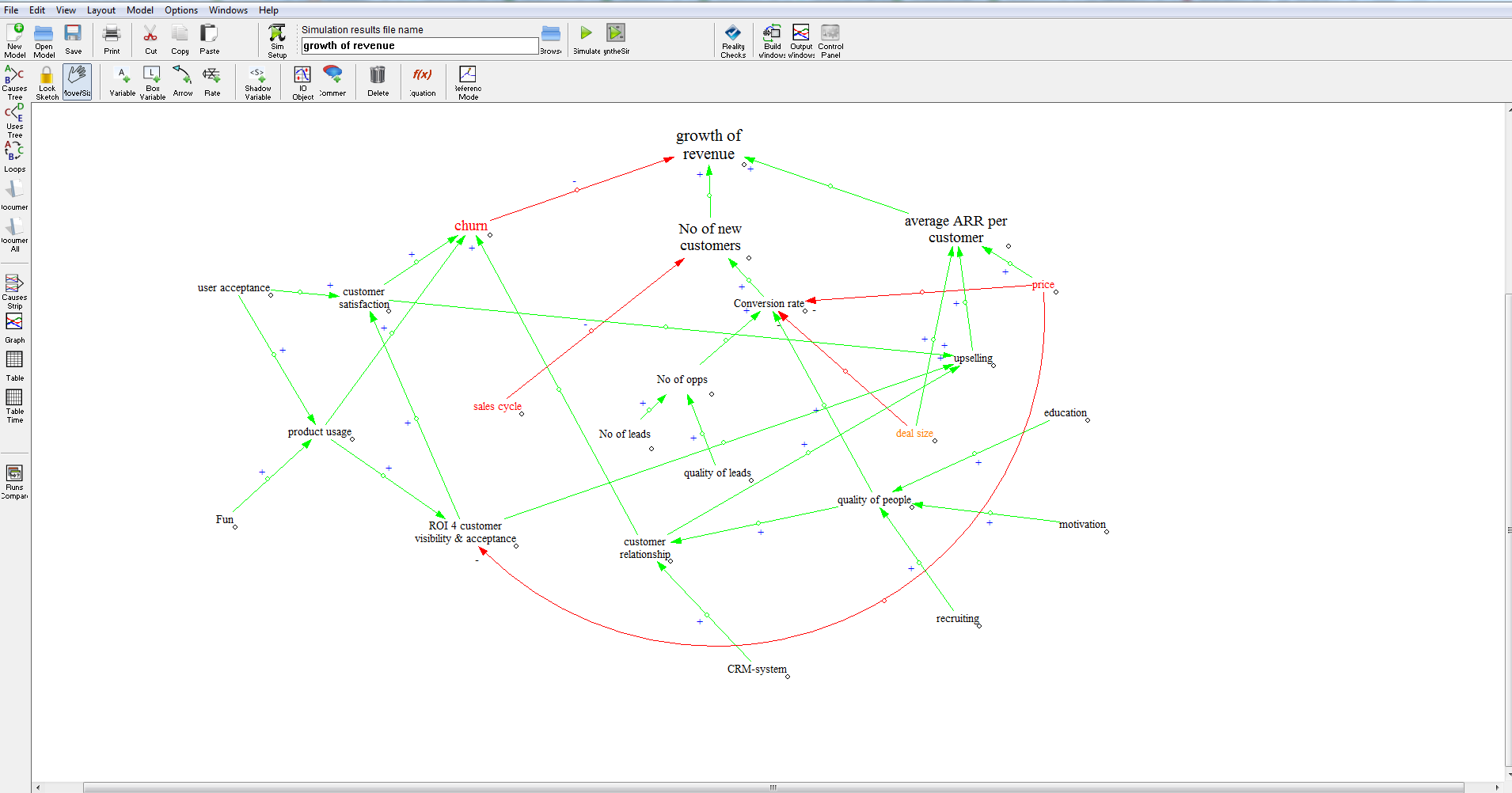Select the 'product usage' variable
This screenshot has height=793, width=1512.
(x=320, y=431)
